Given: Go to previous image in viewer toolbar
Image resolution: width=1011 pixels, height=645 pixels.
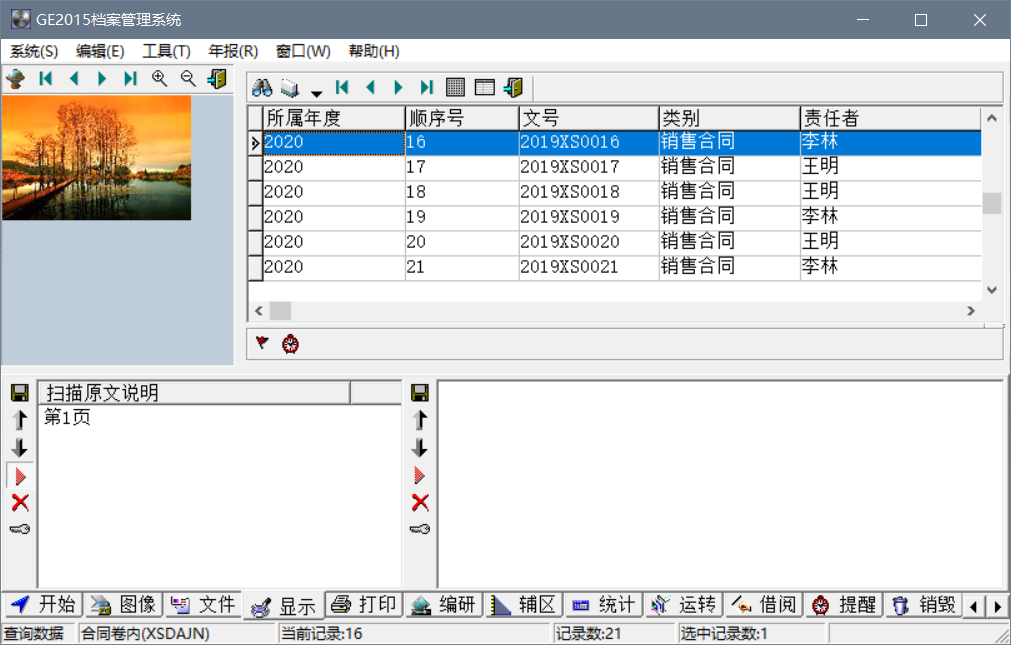Looking at the screenshot, I should coord(74,79).
